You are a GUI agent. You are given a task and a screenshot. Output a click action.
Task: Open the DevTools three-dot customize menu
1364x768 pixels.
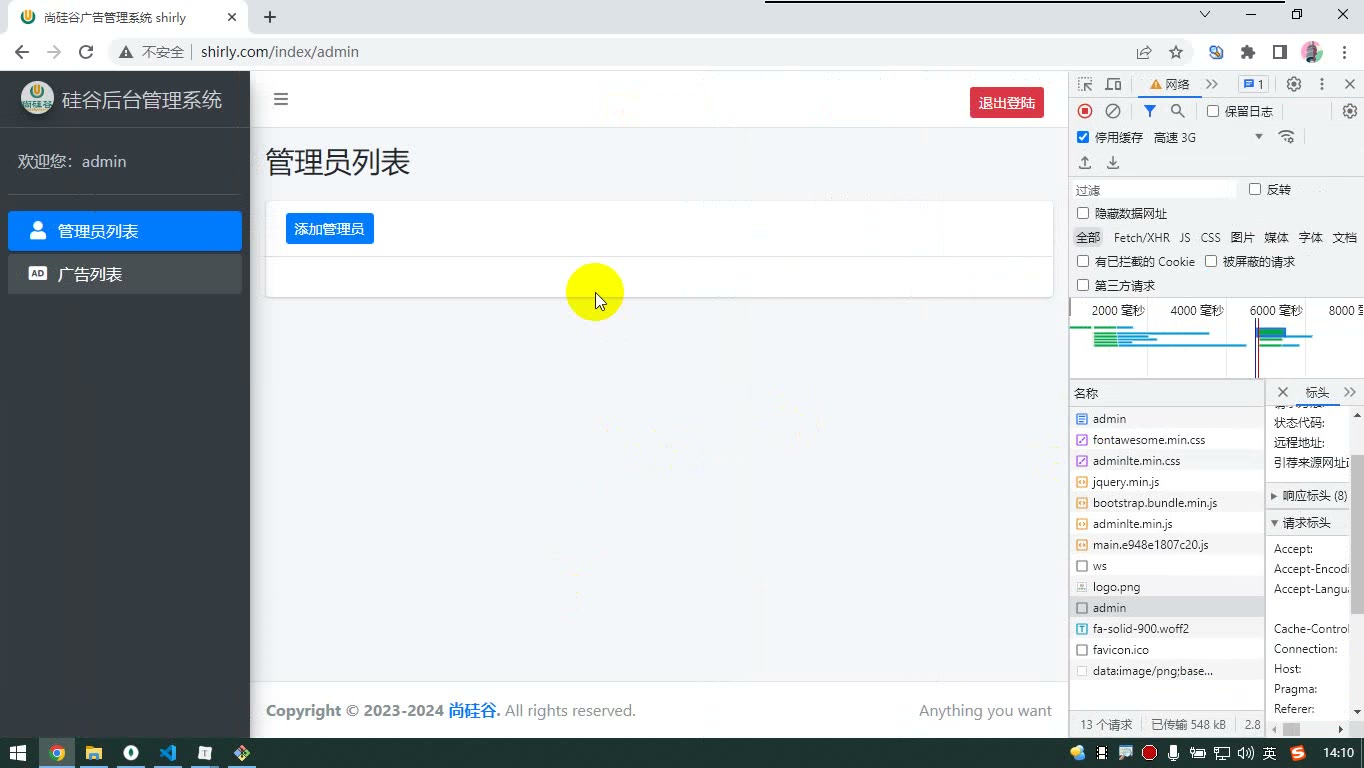pos(1322,84)
